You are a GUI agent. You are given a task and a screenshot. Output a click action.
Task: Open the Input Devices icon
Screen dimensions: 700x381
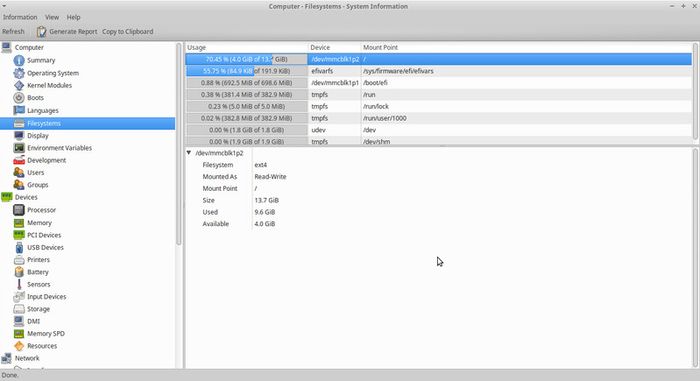pos(19,297)
